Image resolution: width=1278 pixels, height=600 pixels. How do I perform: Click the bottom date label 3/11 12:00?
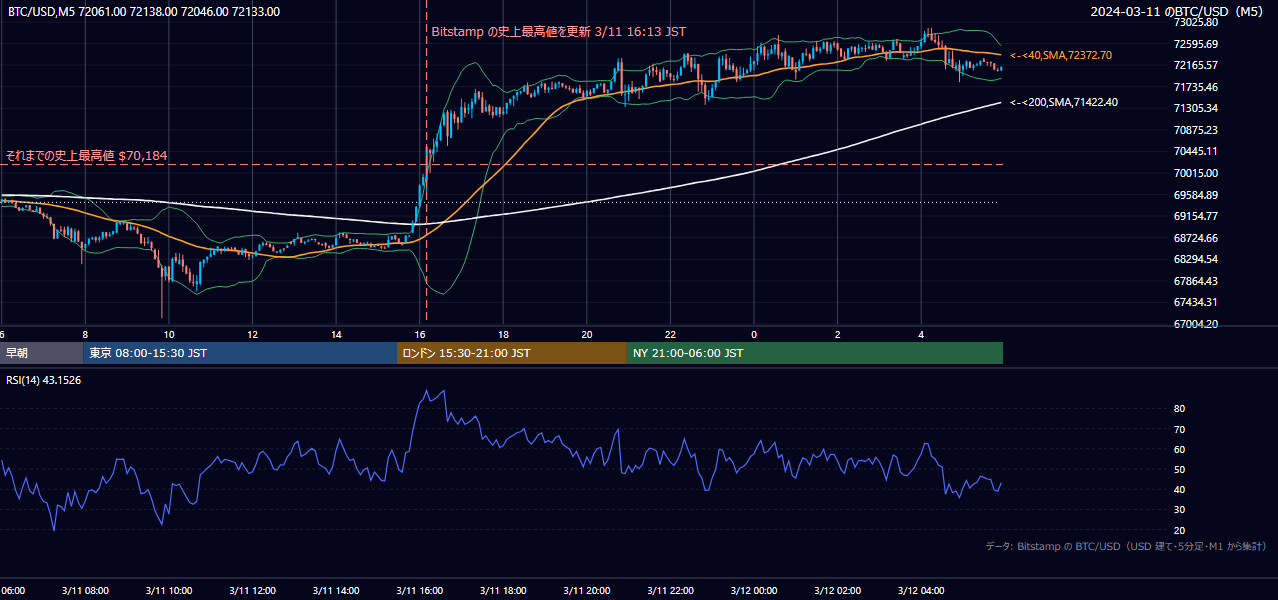pyautogui.click(x=253, y=590)
